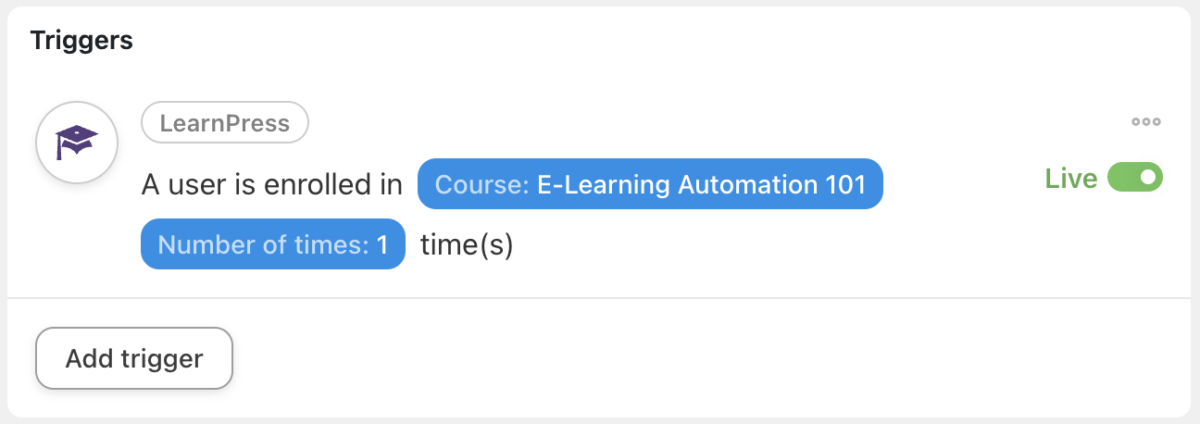
Task: Click the green track of the Live toggle
Action: (x=1122, y=178)
